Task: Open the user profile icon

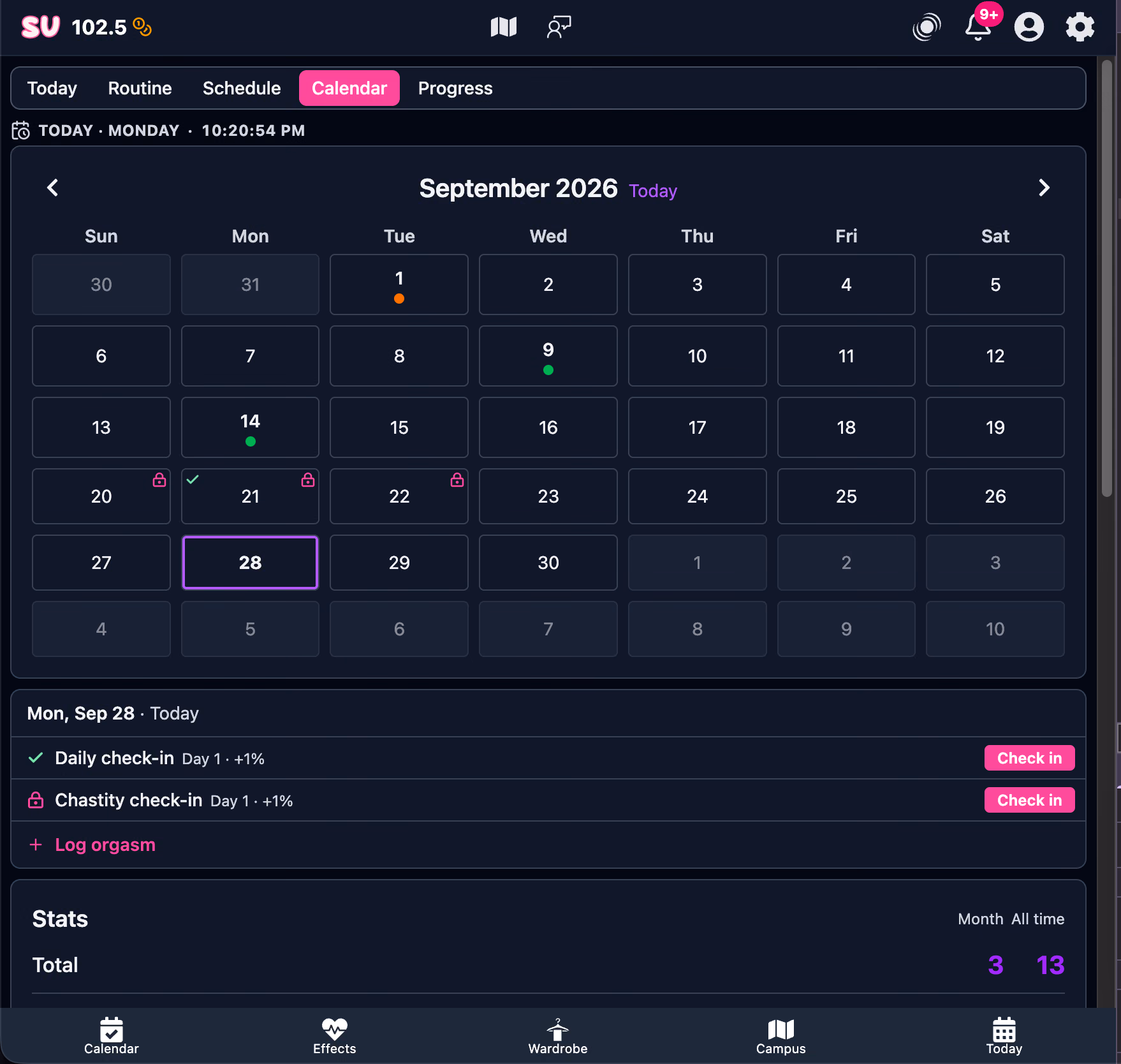Action: (x=1029, y=27)
